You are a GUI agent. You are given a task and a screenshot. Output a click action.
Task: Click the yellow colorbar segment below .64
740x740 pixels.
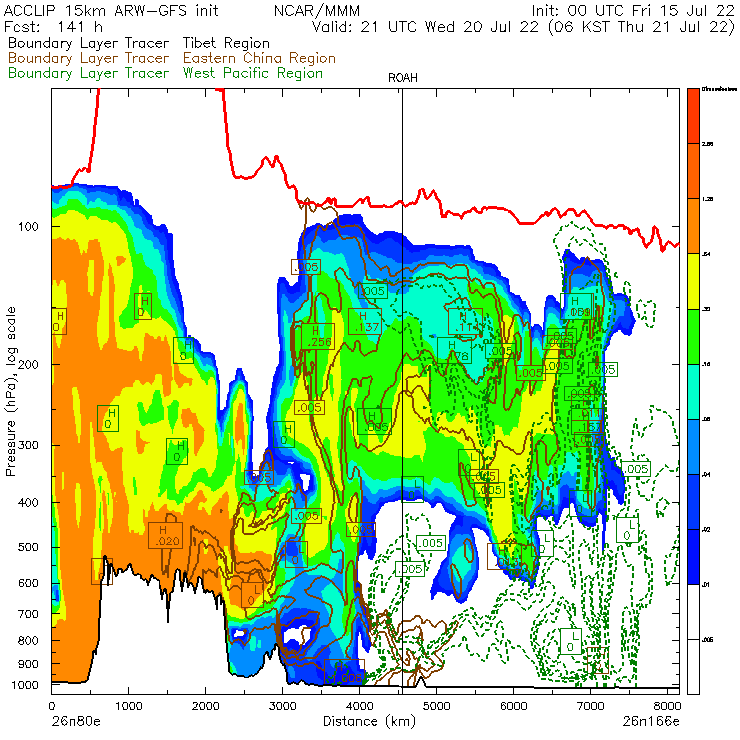[x=693, y=281]
